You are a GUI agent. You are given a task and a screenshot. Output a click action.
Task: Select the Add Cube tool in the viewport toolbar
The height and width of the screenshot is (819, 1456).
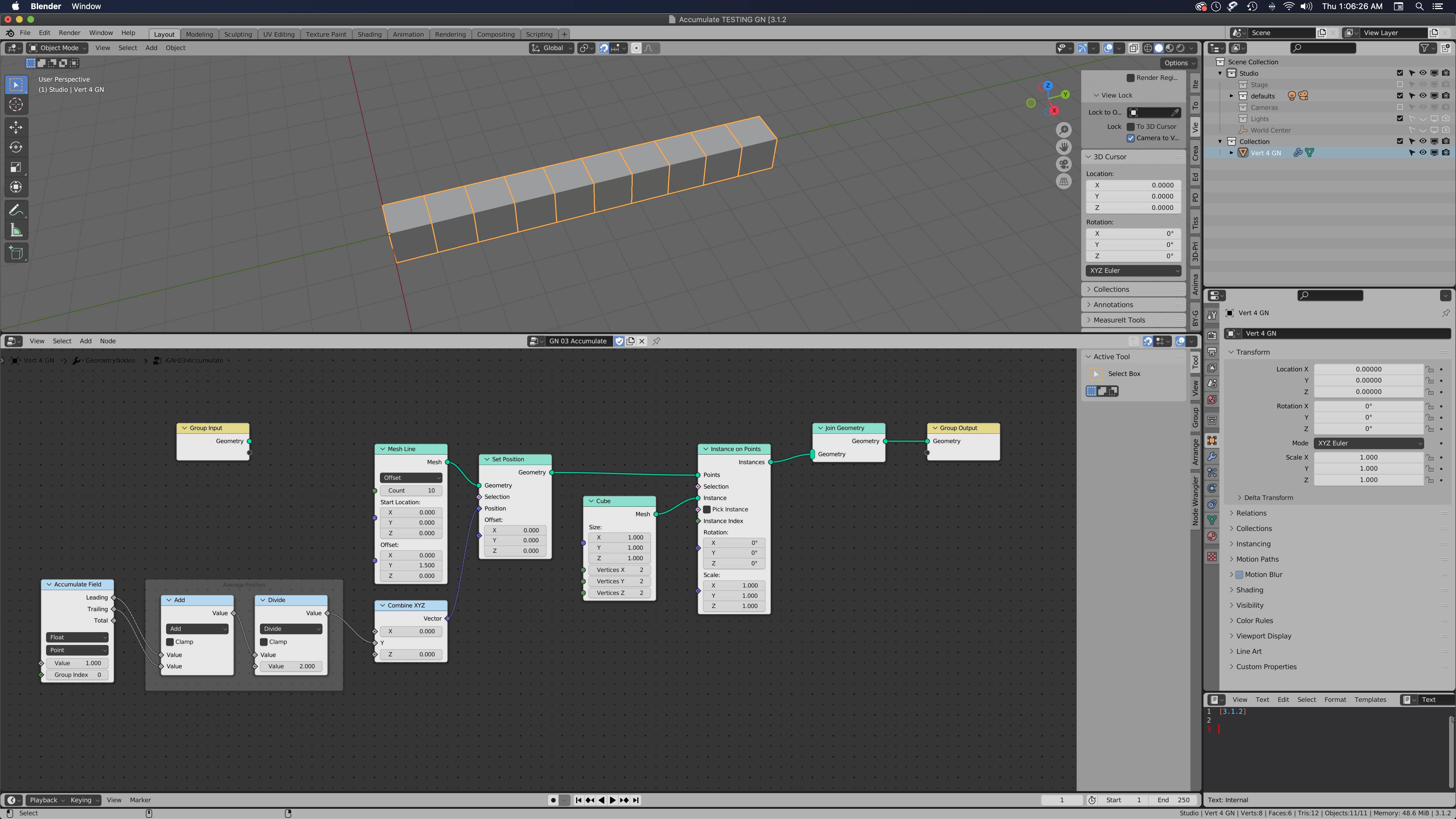click(16, 253)
